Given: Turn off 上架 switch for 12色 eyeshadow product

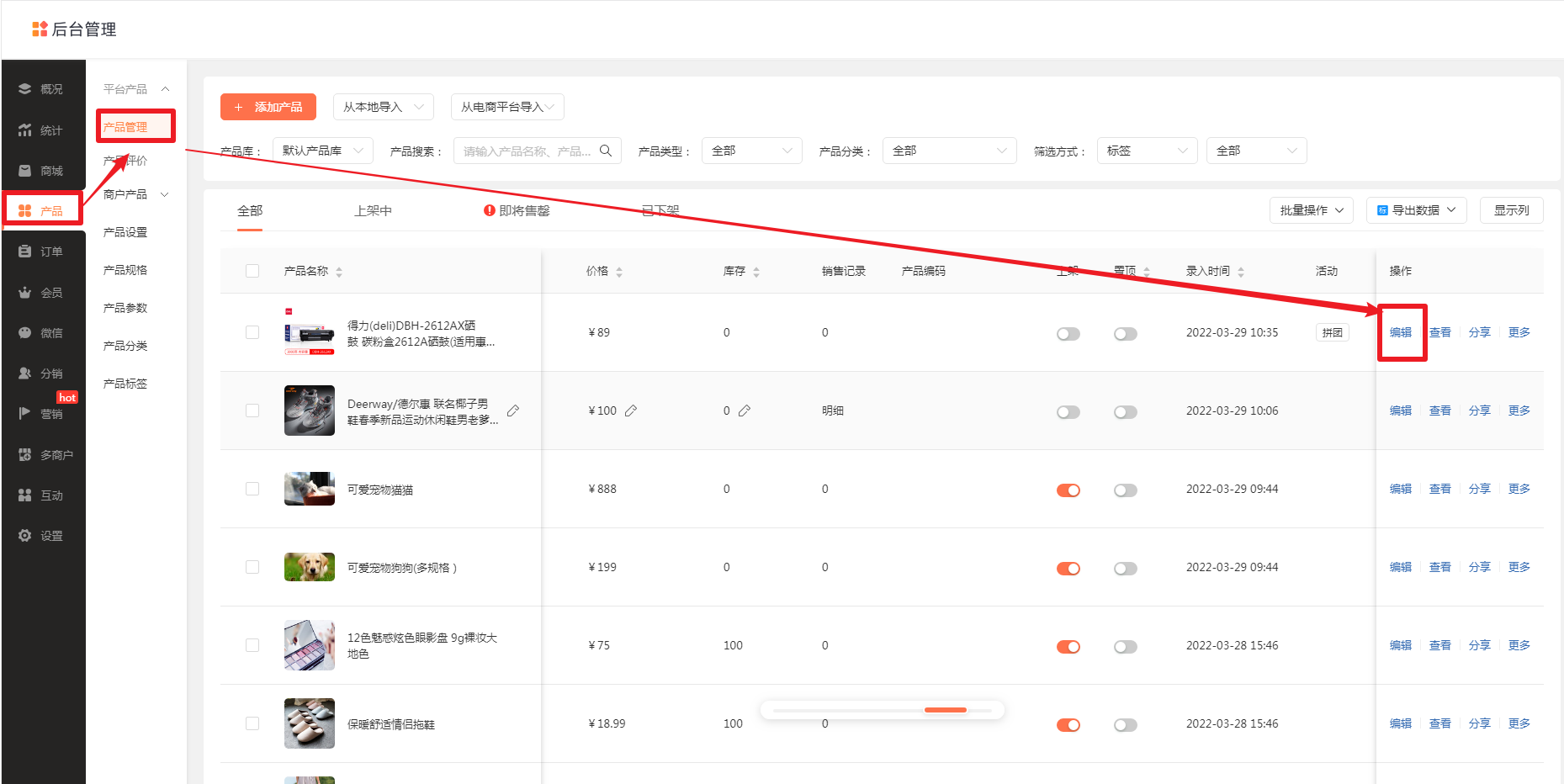Looking at the screenshot, I should (1068, 647).
